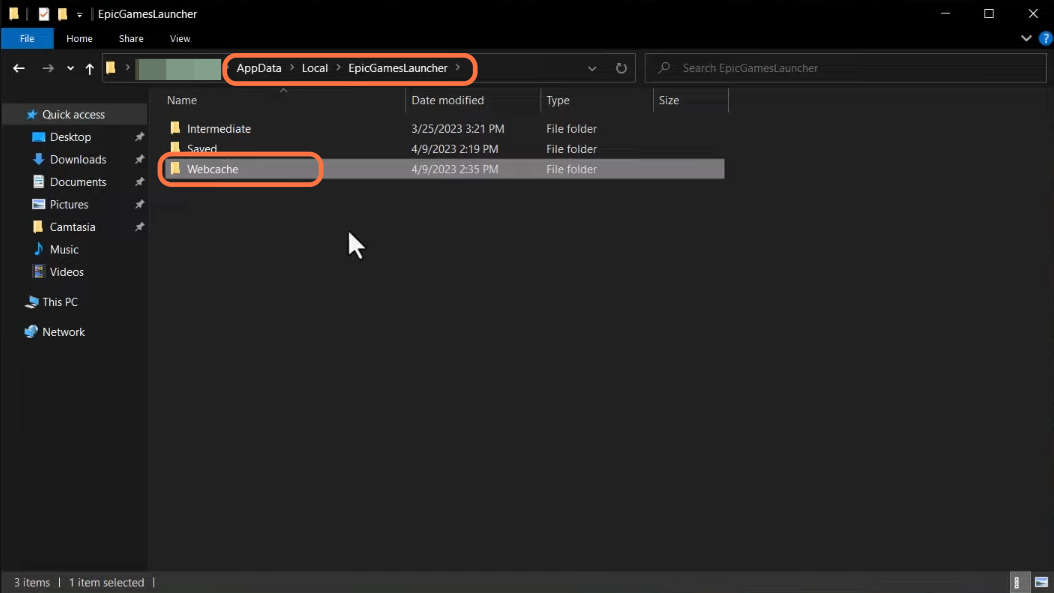Viewport: 1054px width, 593px height.
Task: Click the Downloads blue arrow icon
Action: click(x=38, y=159)
